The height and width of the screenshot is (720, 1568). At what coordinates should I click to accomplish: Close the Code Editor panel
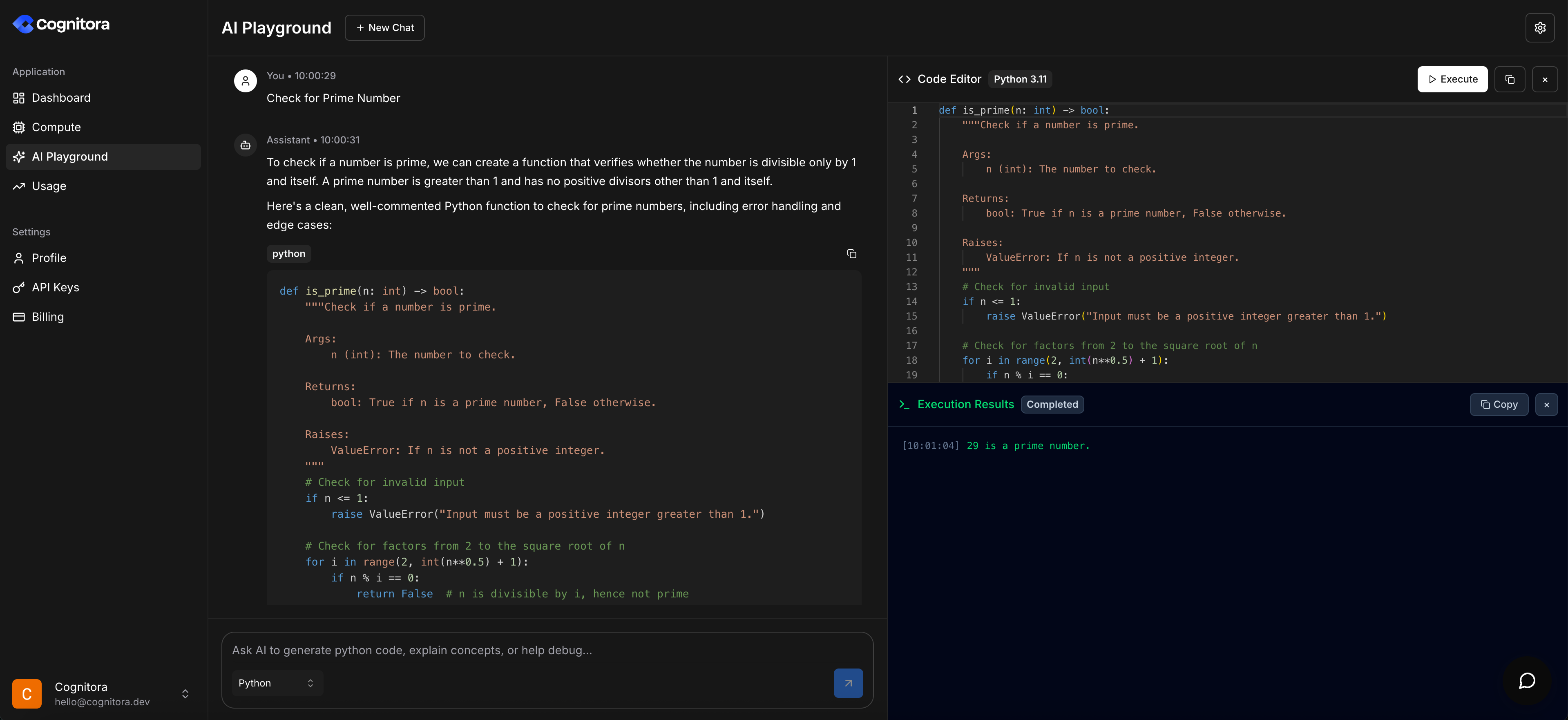(1545, 79)
